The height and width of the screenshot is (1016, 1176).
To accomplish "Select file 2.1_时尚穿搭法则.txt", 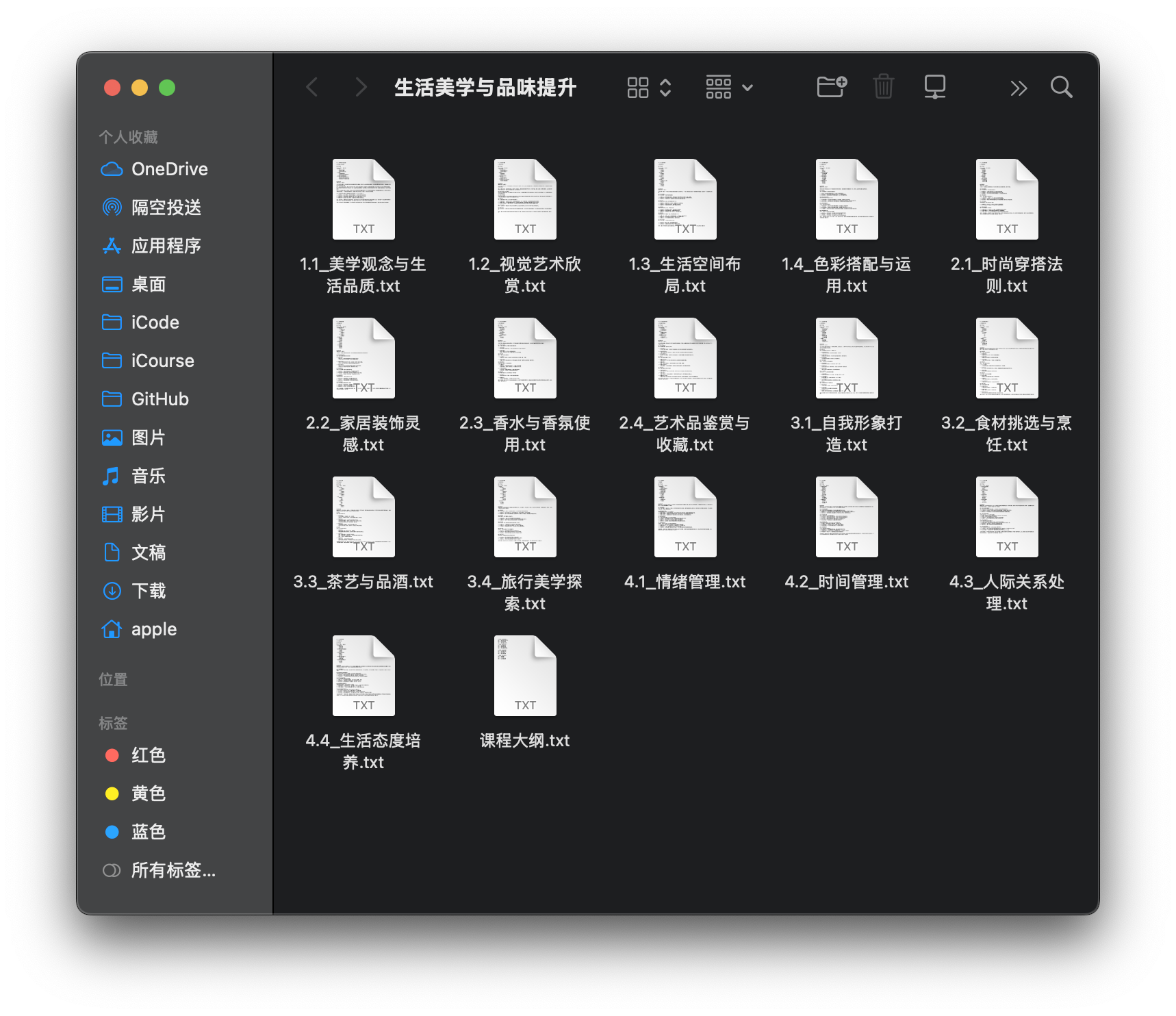I will [1007, 226].
